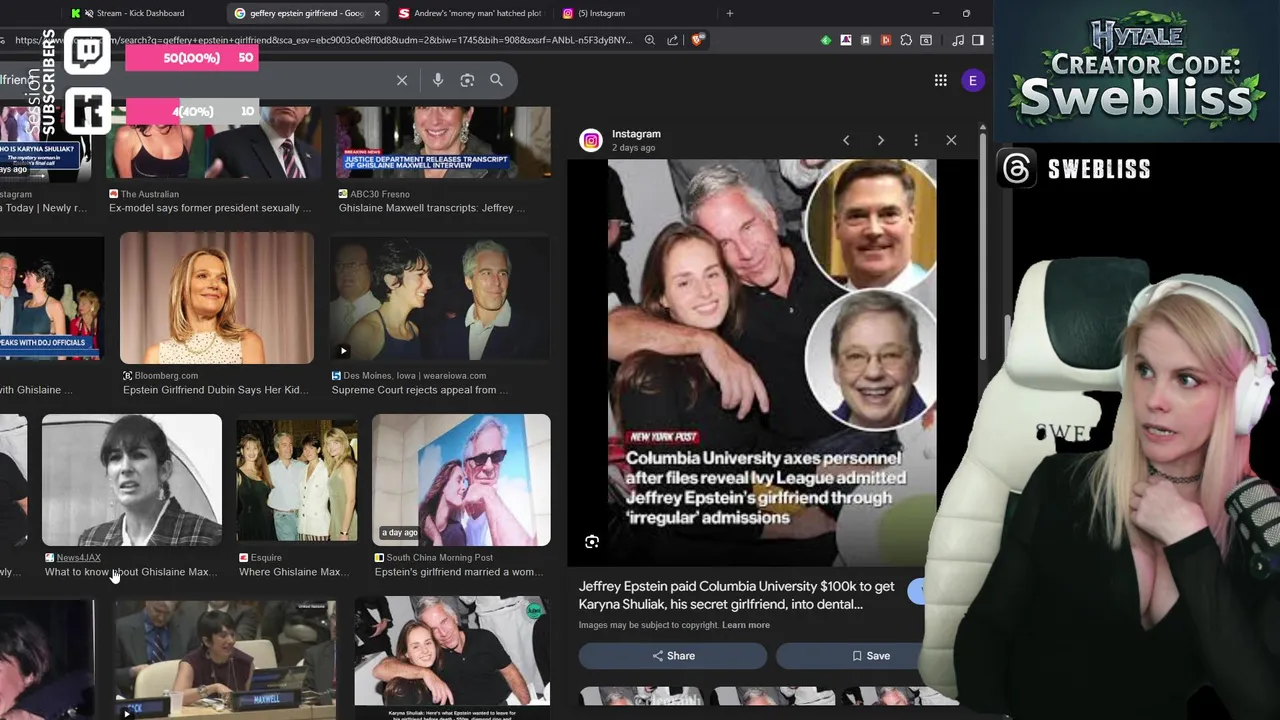
Task: Click Lens icon on previewed image
Action: [592, 541]
